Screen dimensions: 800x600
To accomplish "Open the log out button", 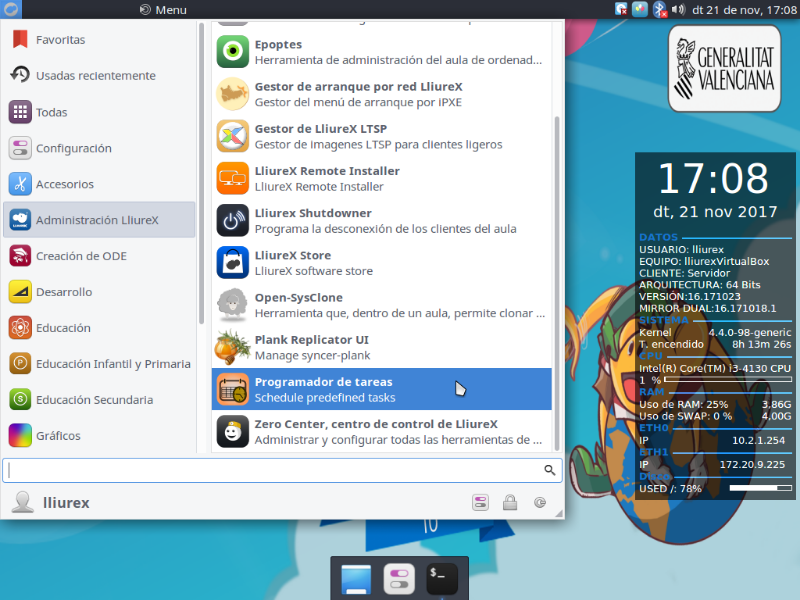I will [x=540, y=503].
